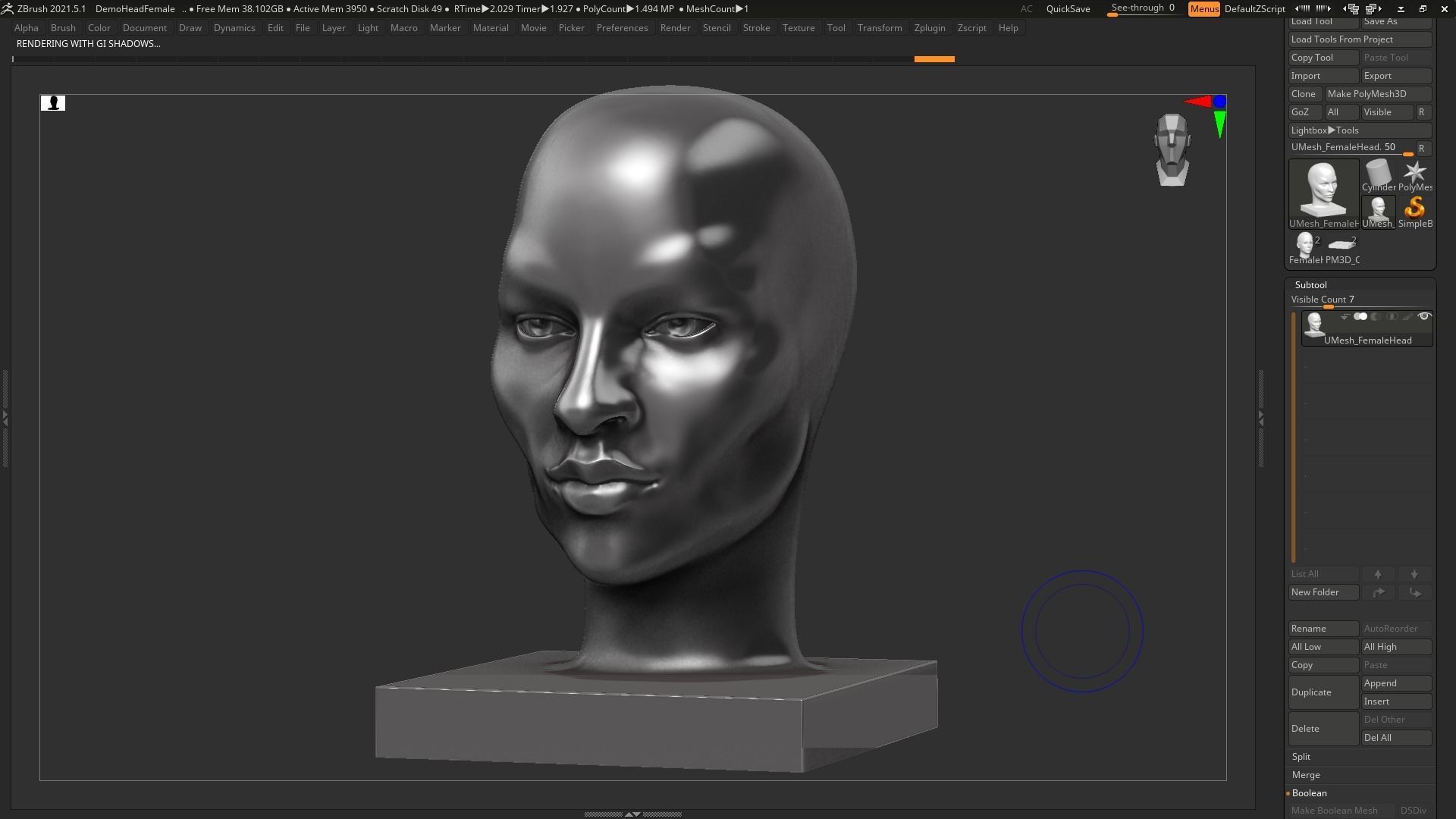
Task: Click the GoZ button
Action: 1305,112
